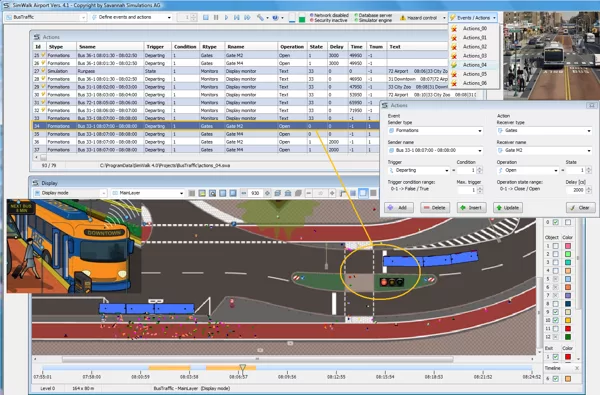Click the fast-forward playback icon
Screen dimensions: 600x395
(x=247, y=18)
